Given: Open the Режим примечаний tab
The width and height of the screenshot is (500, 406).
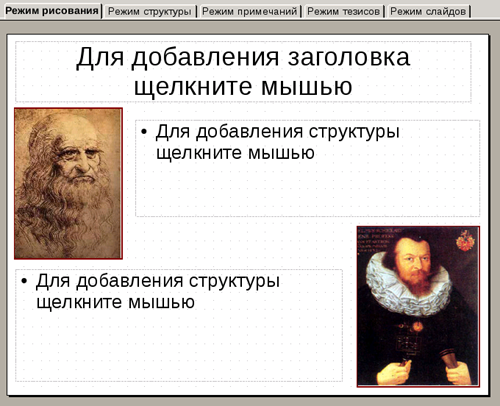Looking at the screenshot, I should coord(249,12).
